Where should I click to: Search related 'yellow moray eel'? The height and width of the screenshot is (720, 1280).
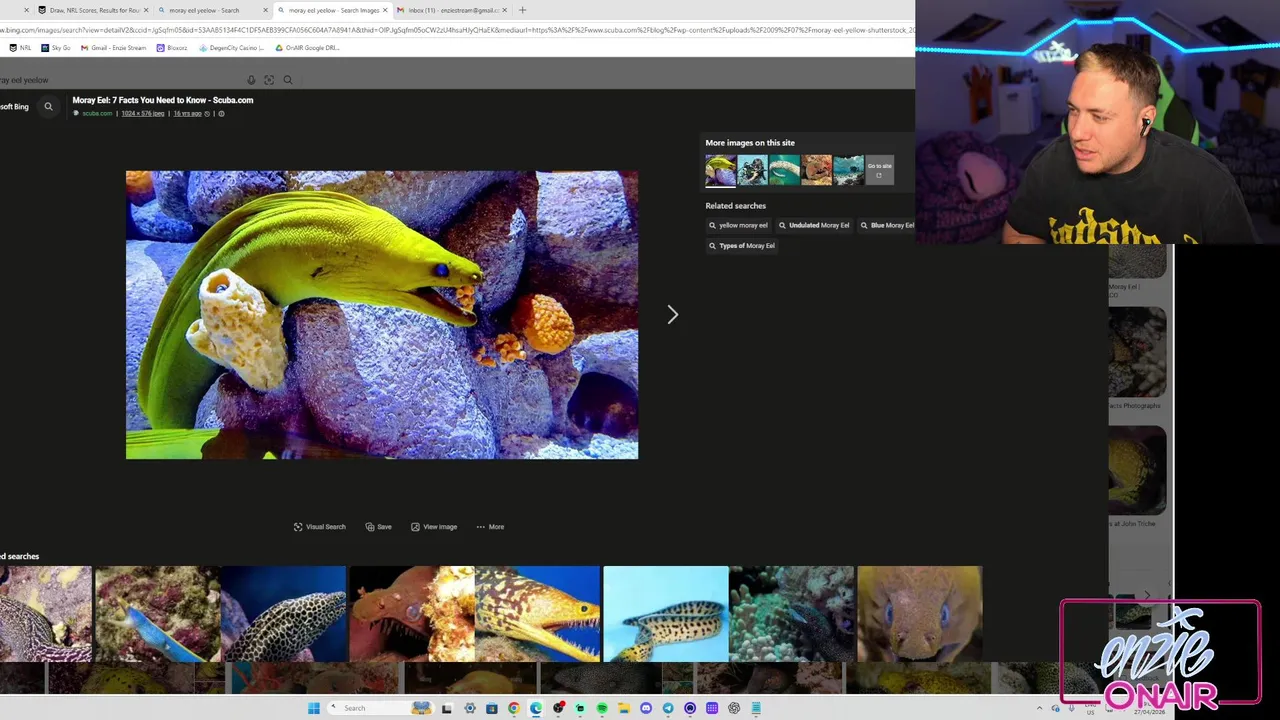738,226
